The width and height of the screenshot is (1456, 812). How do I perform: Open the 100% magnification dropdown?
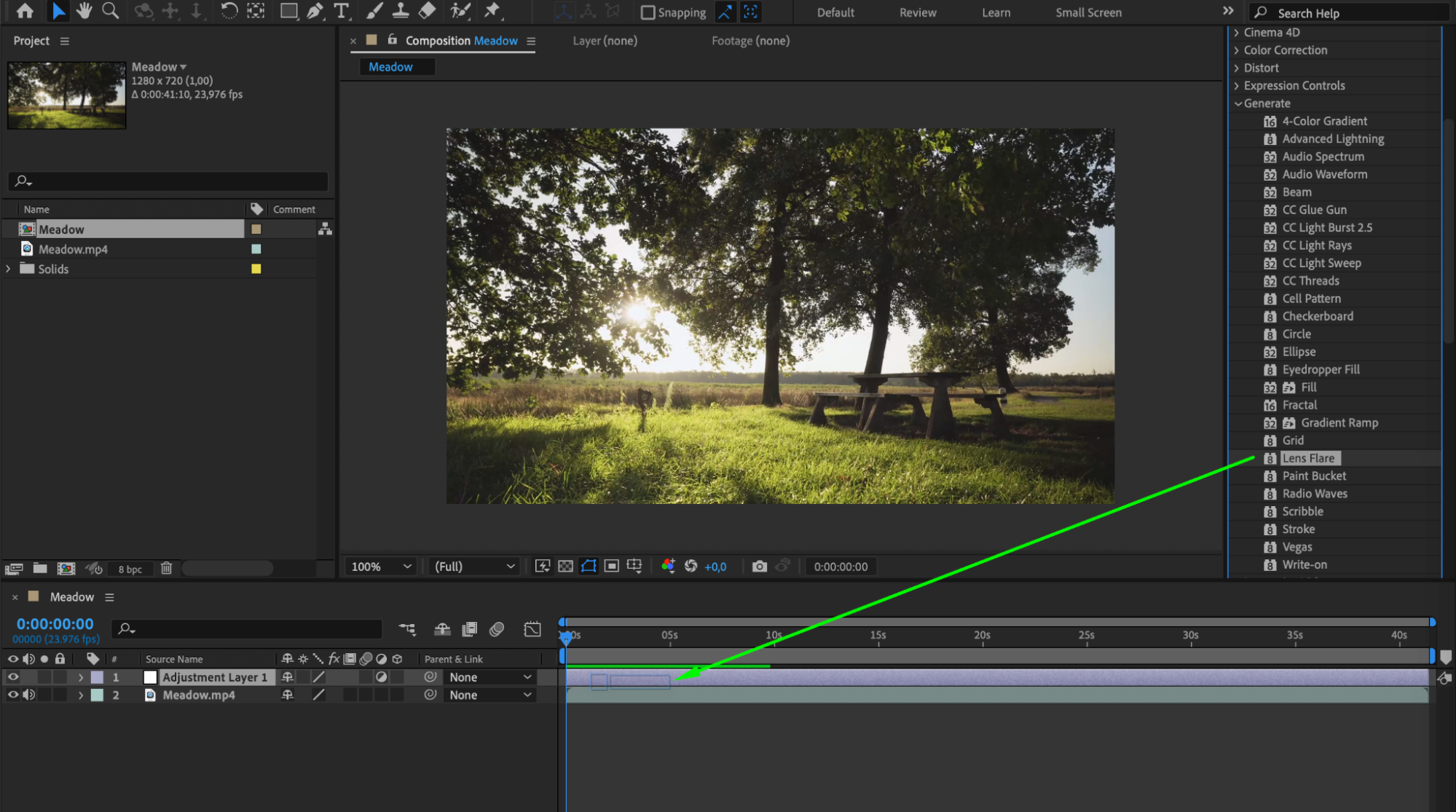(382, 567)
